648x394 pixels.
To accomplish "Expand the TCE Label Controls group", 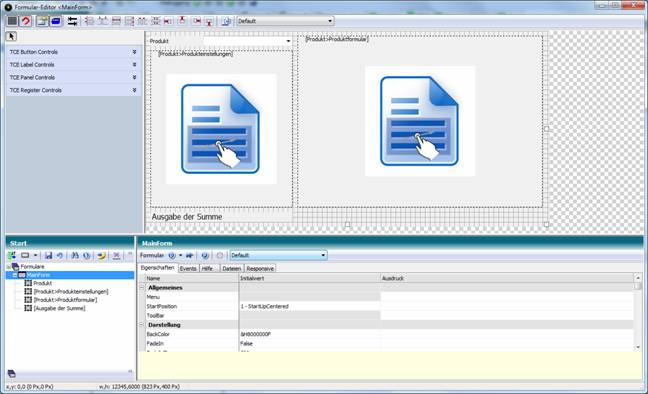I will coord(134,64).
